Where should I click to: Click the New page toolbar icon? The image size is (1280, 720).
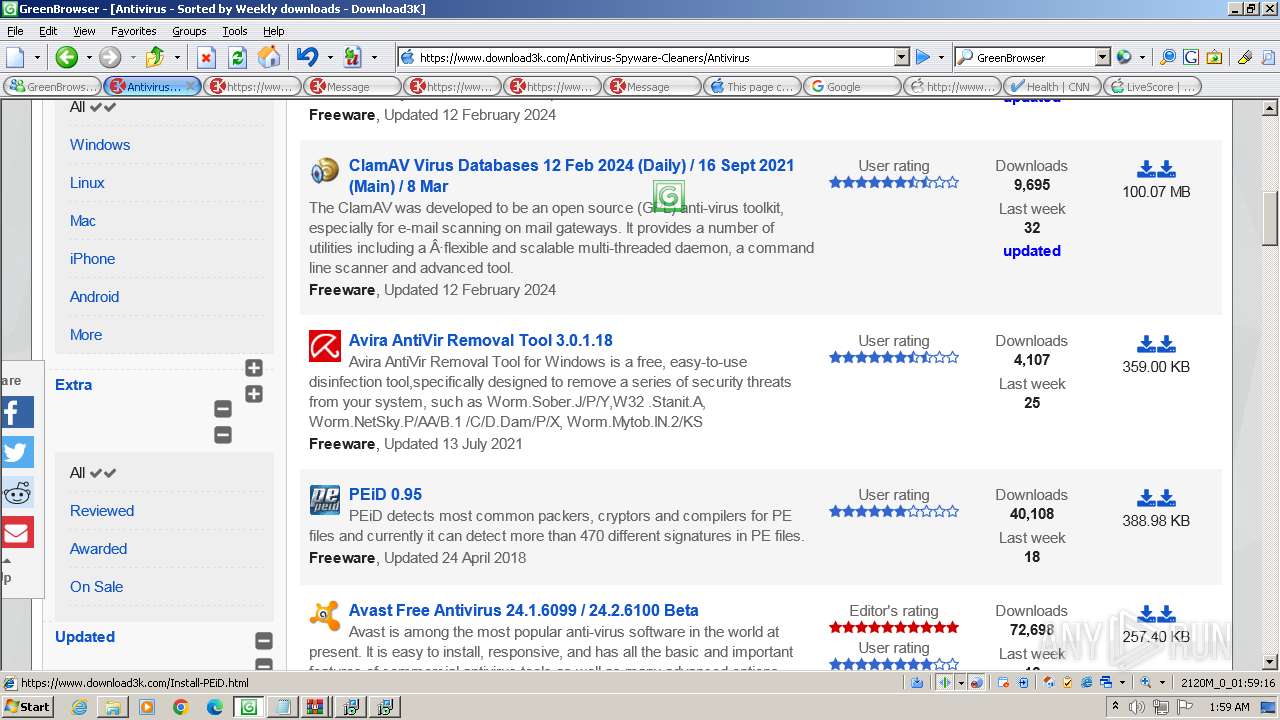pos(16,57)
